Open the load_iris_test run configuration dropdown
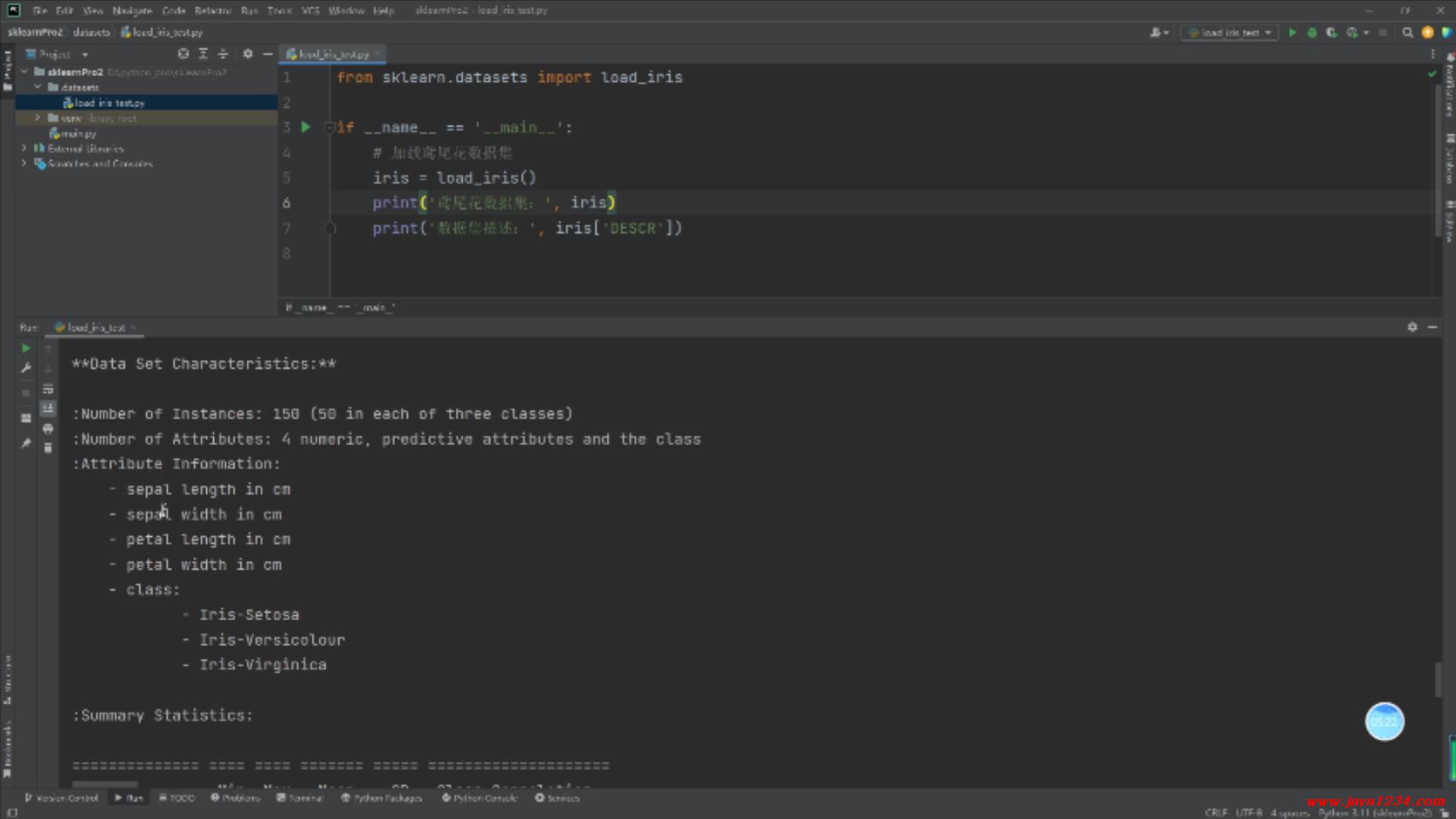Image resolution: width=1456 pixels, height=819 pixels. 1230,33
